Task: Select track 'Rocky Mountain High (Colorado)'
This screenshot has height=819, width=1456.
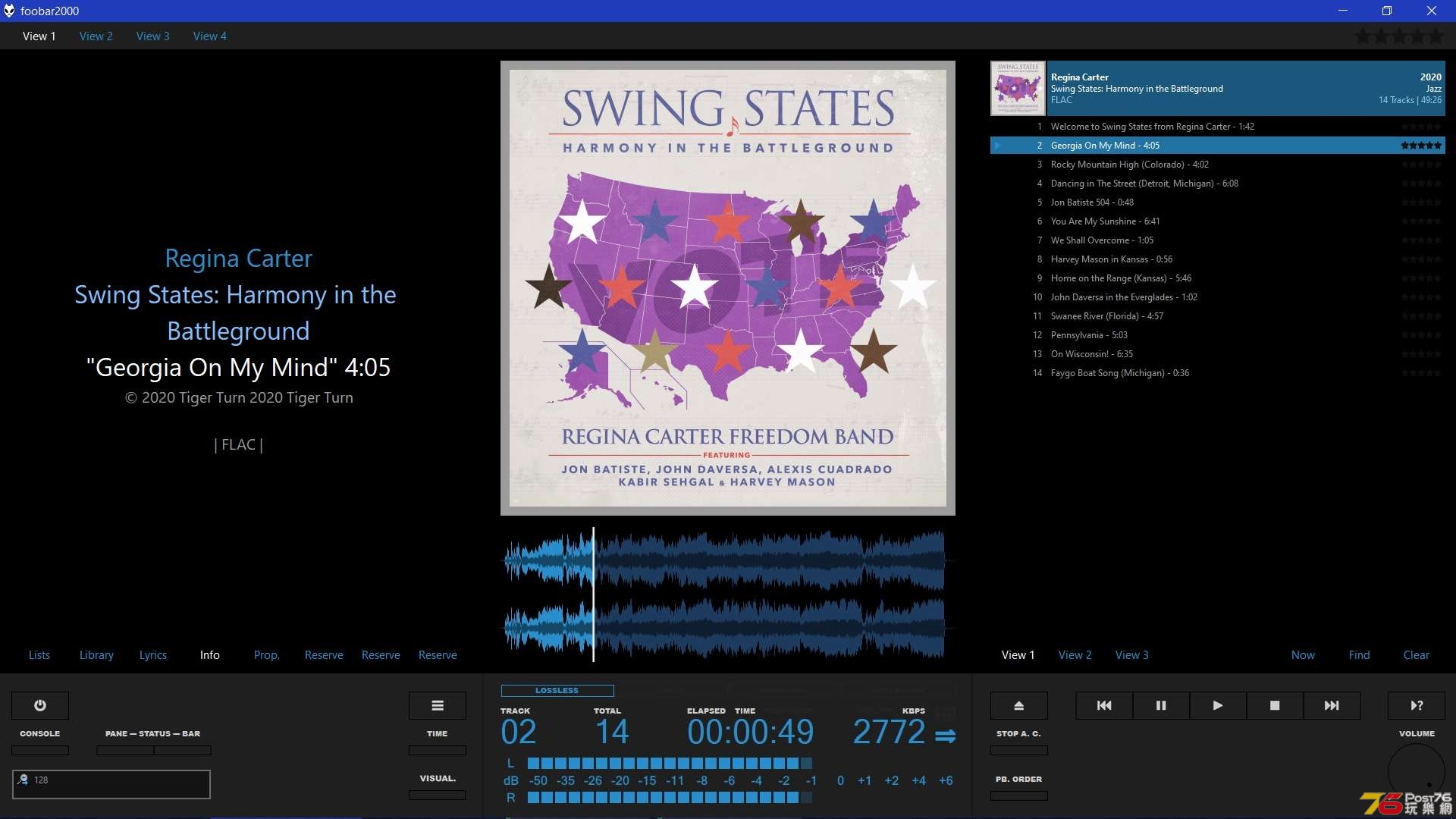Action: click(x=1218, y=165)
